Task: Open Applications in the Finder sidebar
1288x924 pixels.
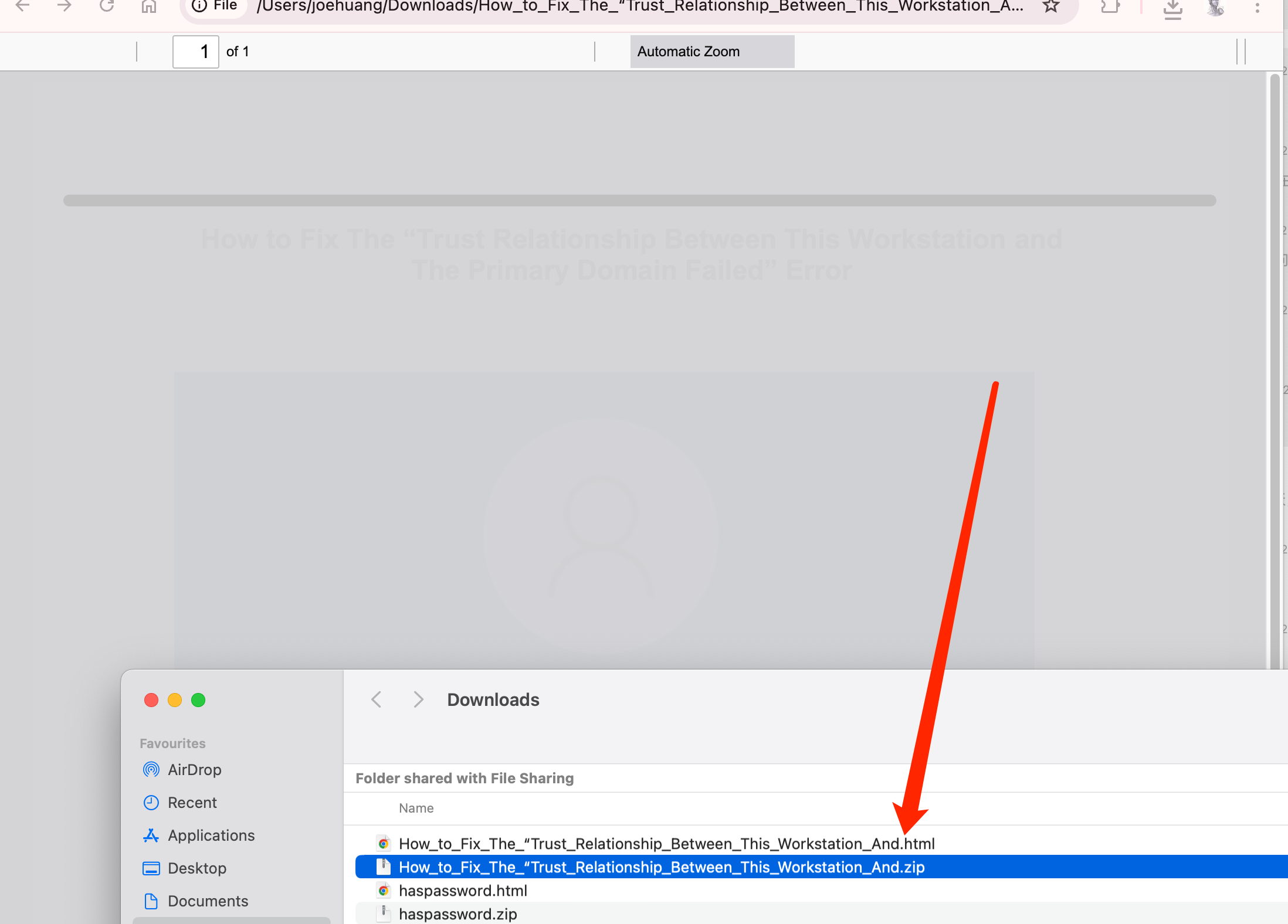Action: pyautogui.click(x=211, y=835)
